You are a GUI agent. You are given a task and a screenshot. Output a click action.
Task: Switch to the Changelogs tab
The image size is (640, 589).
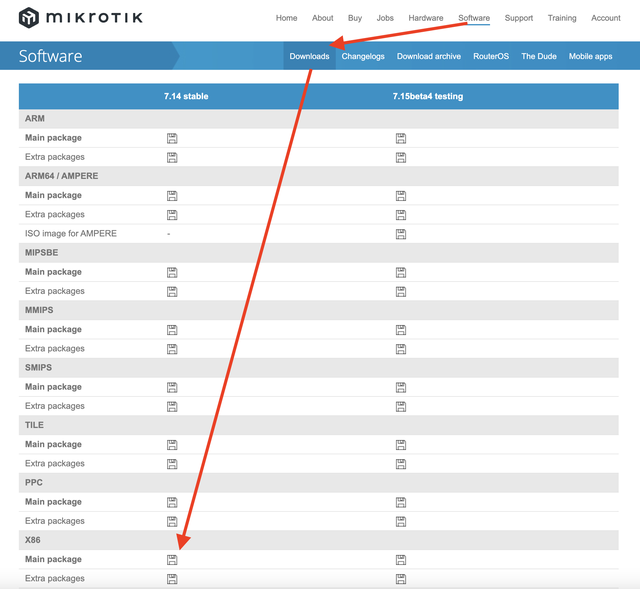[x=363, y=56]
